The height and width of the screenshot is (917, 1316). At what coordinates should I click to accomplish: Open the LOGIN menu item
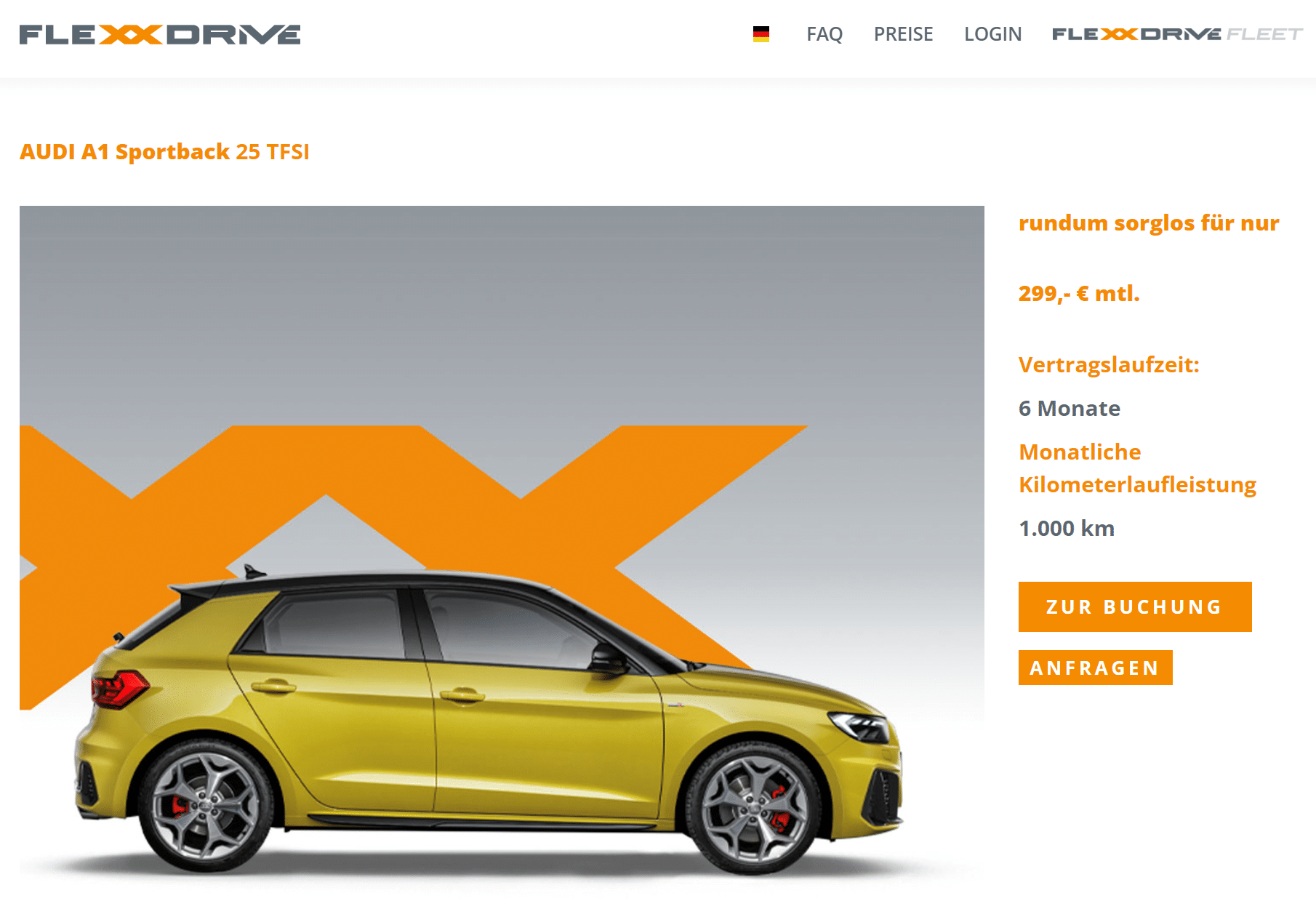tap(992, 34)
